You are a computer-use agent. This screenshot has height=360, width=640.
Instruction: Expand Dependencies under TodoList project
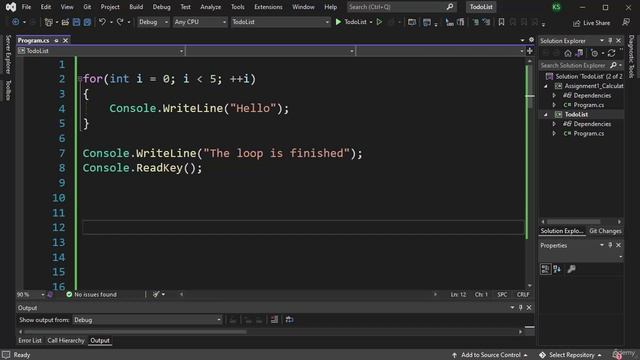(x=554, y=124)
